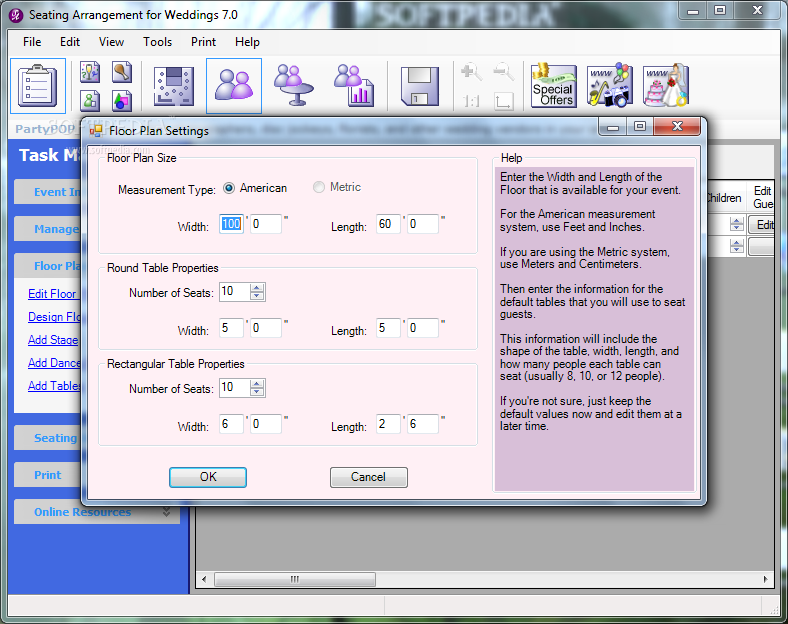Open the task checklist clipboard icon
Image resolution: width=788 pixels, height=624 pixels.
(38, 85)
